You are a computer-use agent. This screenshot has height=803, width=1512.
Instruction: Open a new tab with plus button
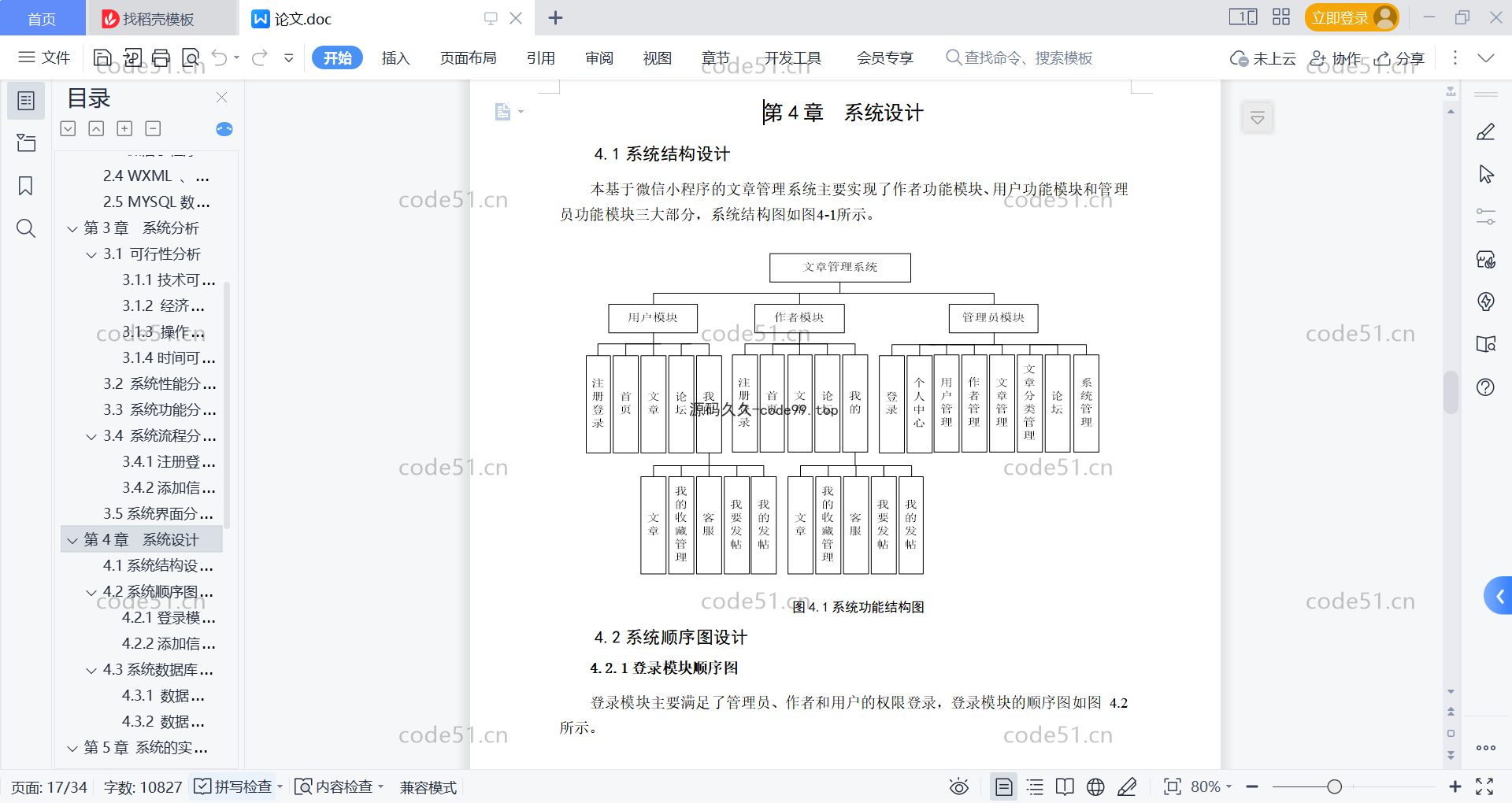coord(555,18)
